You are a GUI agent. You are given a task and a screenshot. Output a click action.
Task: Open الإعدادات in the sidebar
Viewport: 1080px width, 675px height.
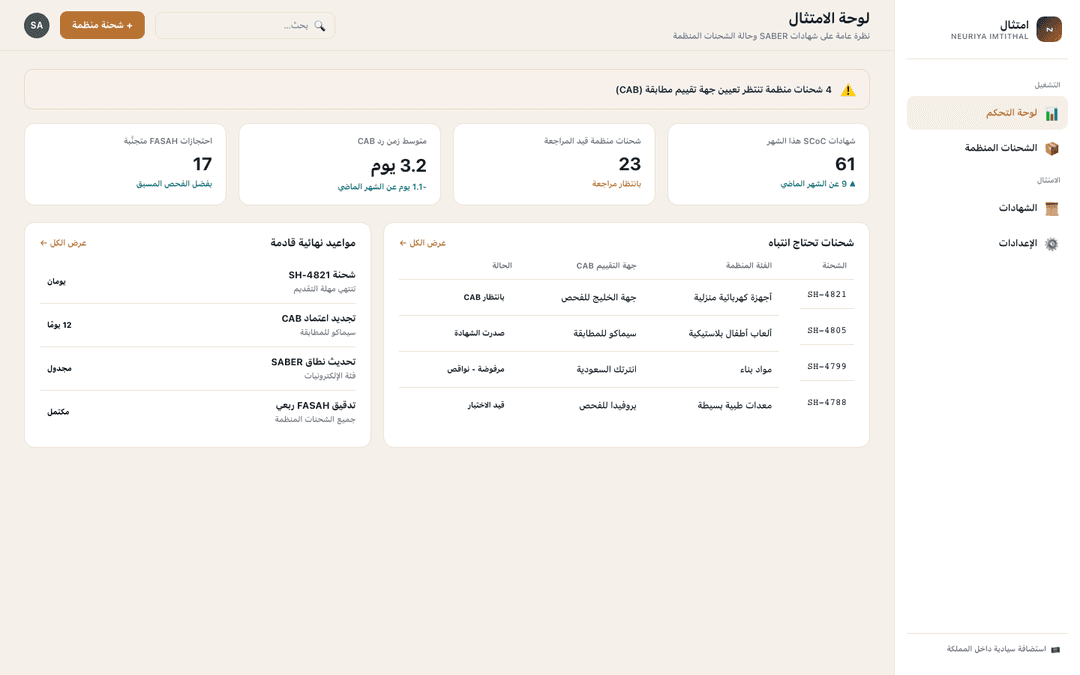coord(987,243)
